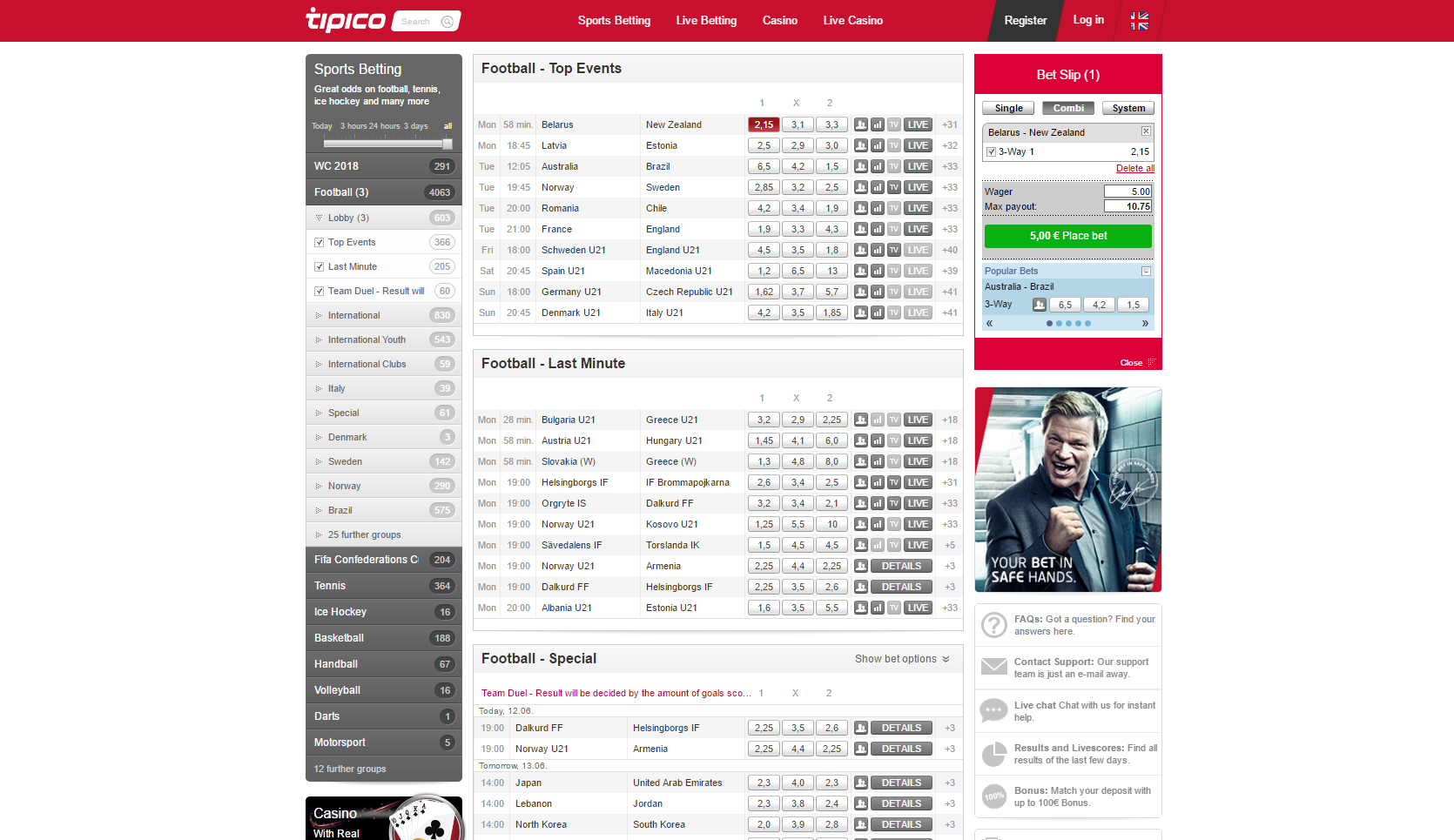1454x840 pixels.
Task: Toggle the Last Minute filter checkbox
Action: pos(319,266)
